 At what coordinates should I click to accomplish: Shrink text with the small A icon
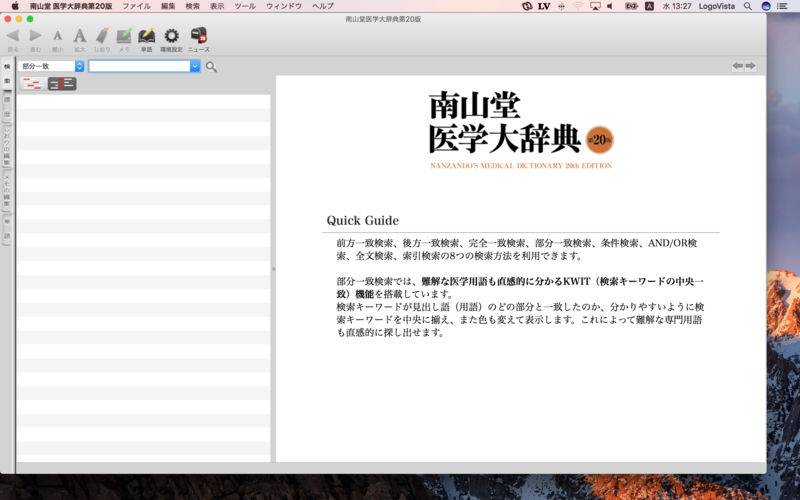[58, 36]
